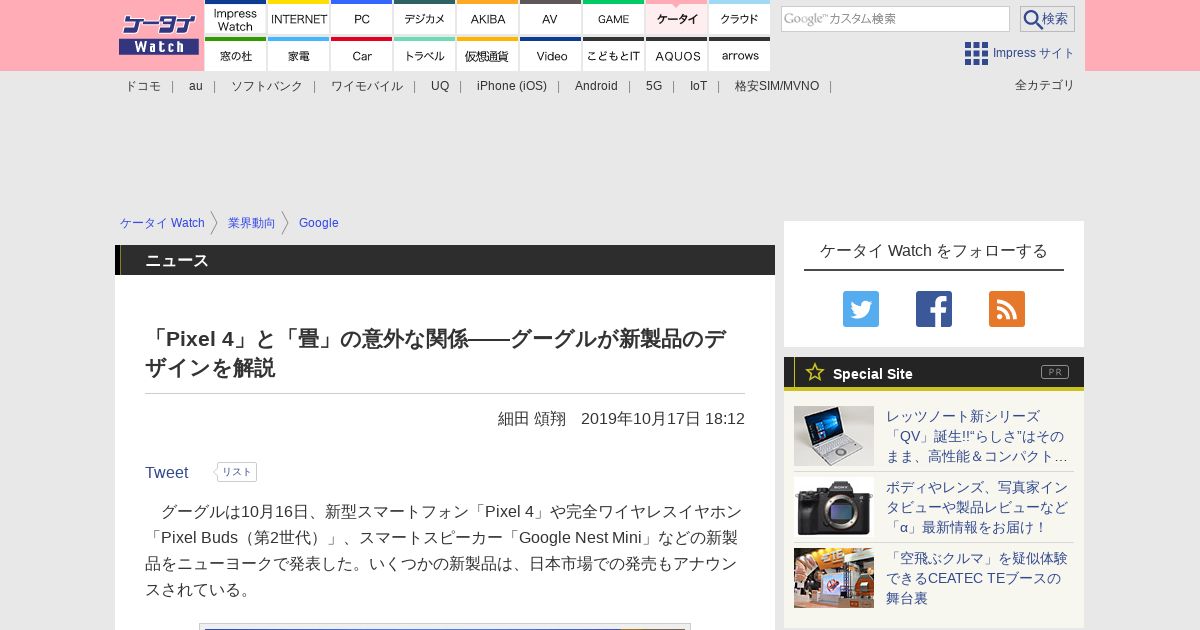Open the Sony α camera thumbnail
Image resolution: width=1200 pixels, height=630 pixels.
pyautogui.click(x=834, y=507)
